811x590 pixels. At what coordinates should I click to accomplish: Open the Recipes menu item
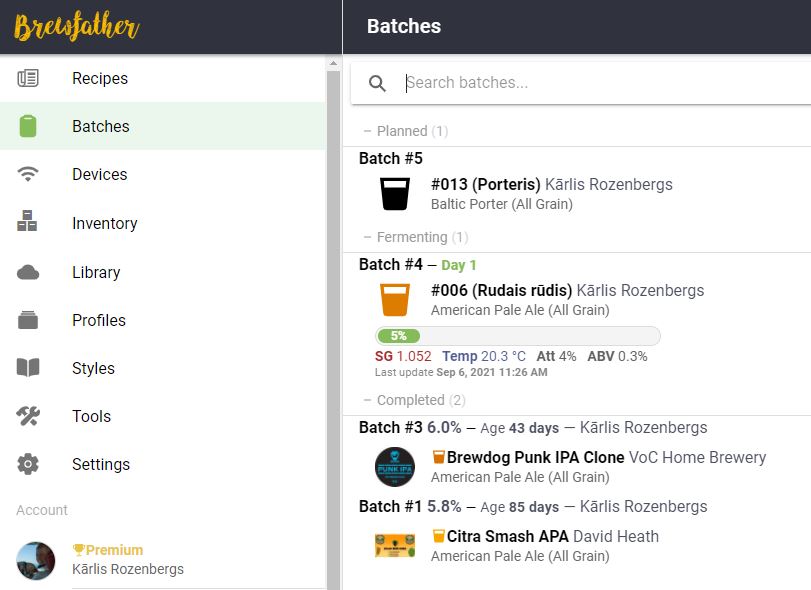[x=163, y=78]
